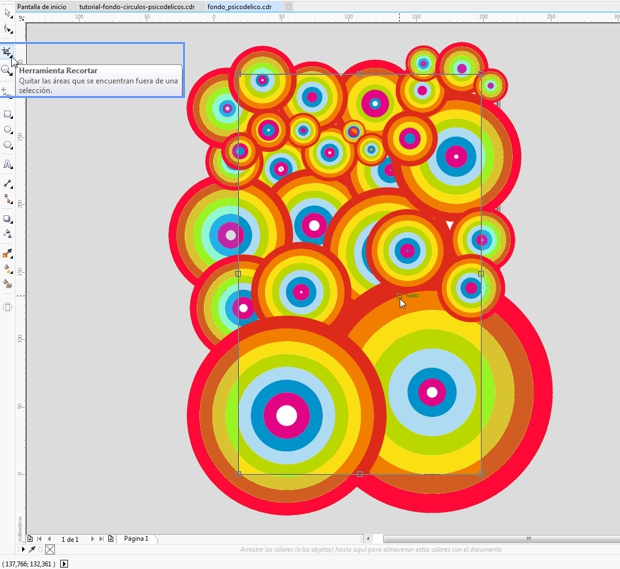Select the Drop Shadow tool
620x569 pixels.
tap(8, 219)
